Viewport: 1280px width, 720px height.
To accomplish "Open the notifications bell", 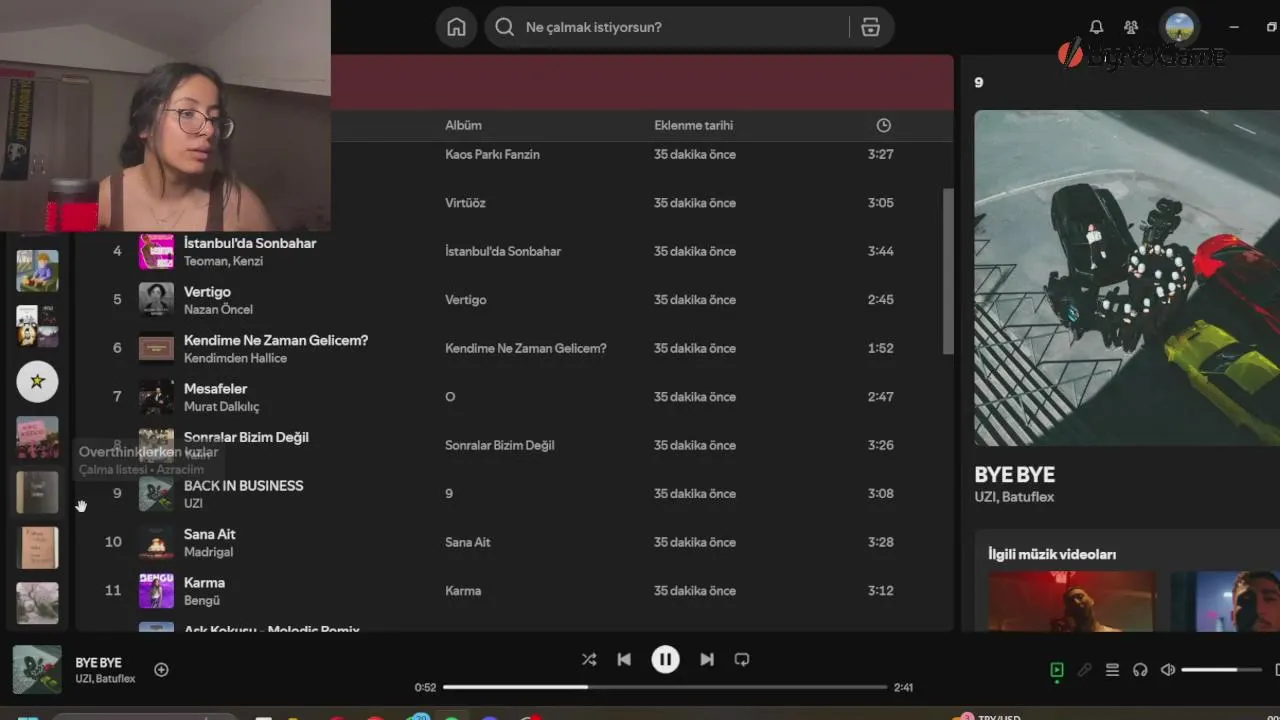I will (1096, 27).
